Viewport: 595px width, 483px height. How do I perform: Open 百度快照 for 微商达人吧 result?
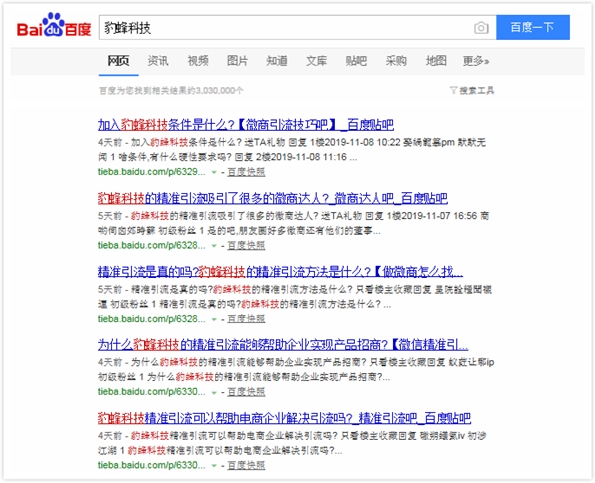[x=246, y=245]
